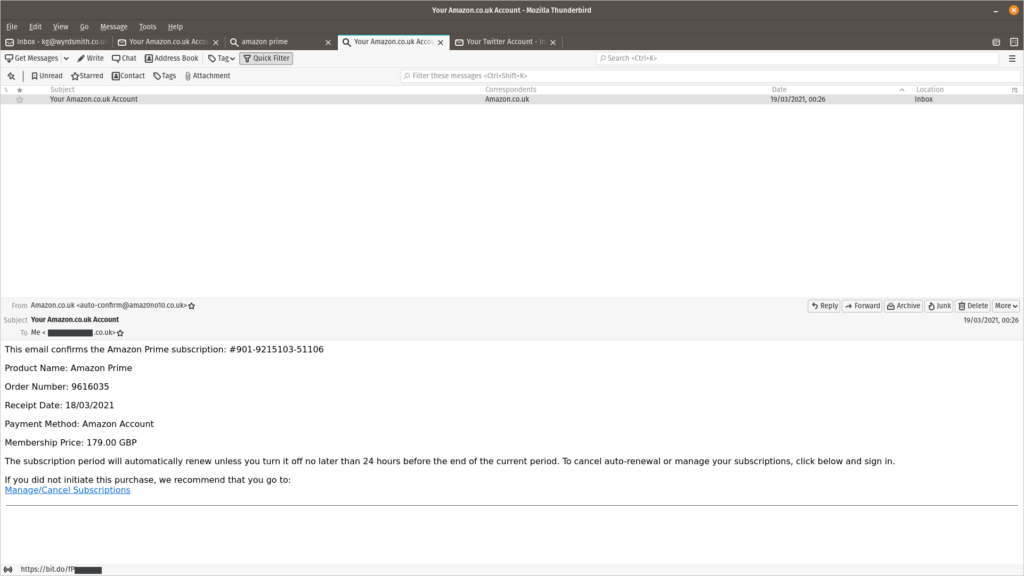1024x576 pixels.
Task: Click the global Search field
Action: [x=797, y=58]
